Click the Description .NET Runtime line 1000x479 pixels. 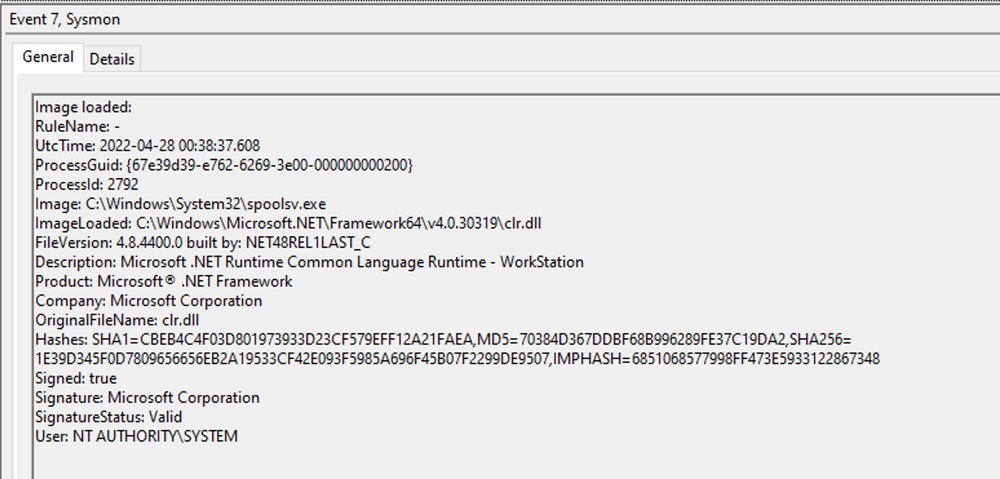pos(309,262)
